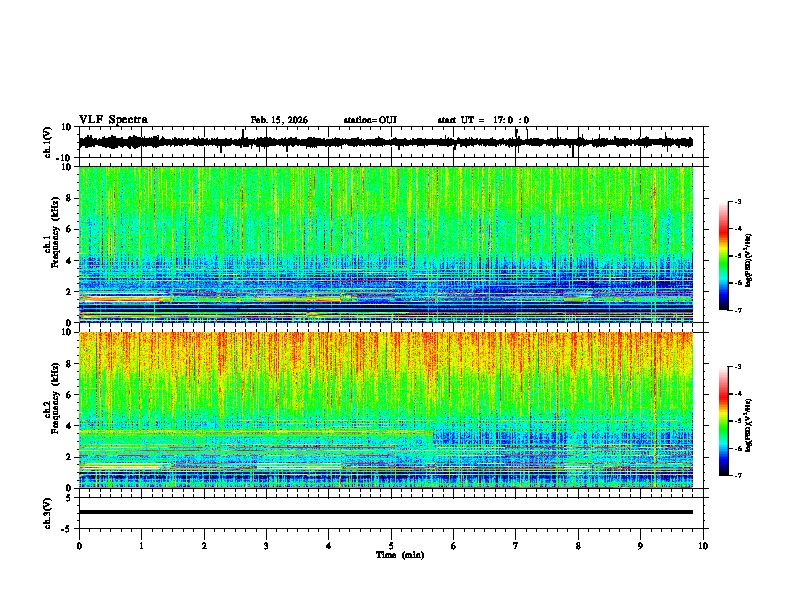
Task: Click the time axis tick label 2
Action: click(x=204, y=546)
